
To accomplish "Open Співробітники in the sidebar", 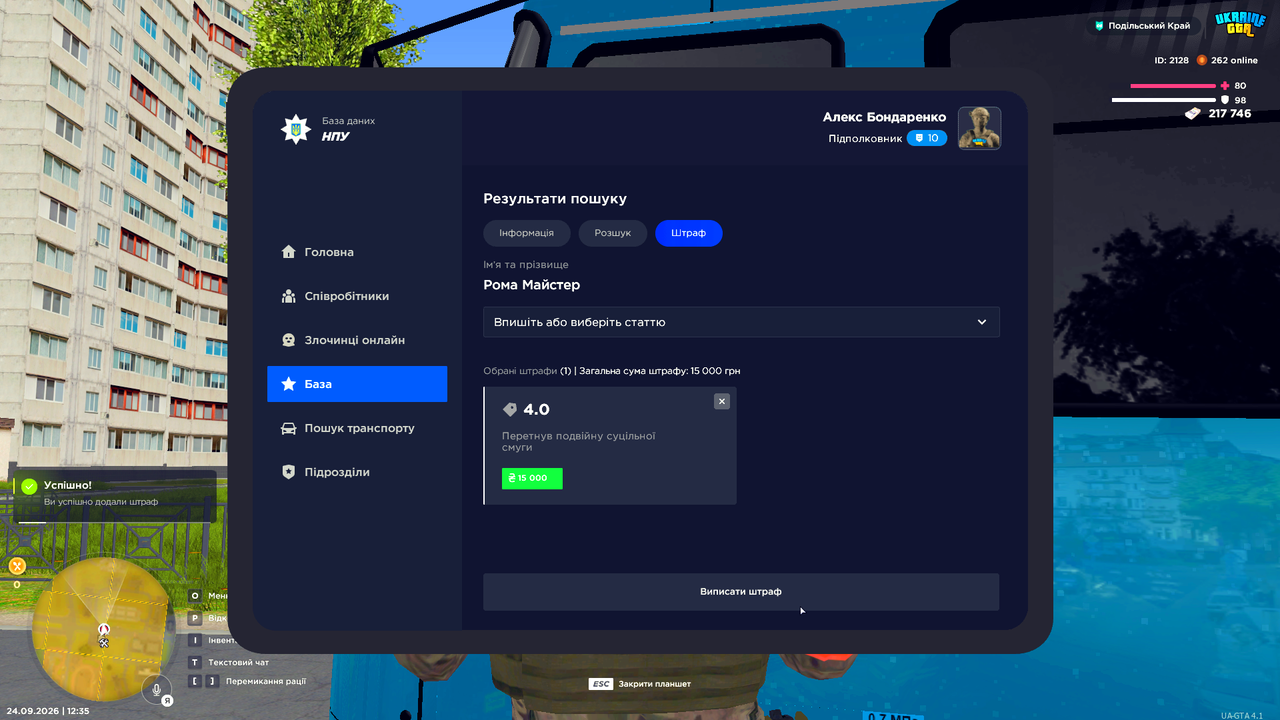I will (357, 296).
